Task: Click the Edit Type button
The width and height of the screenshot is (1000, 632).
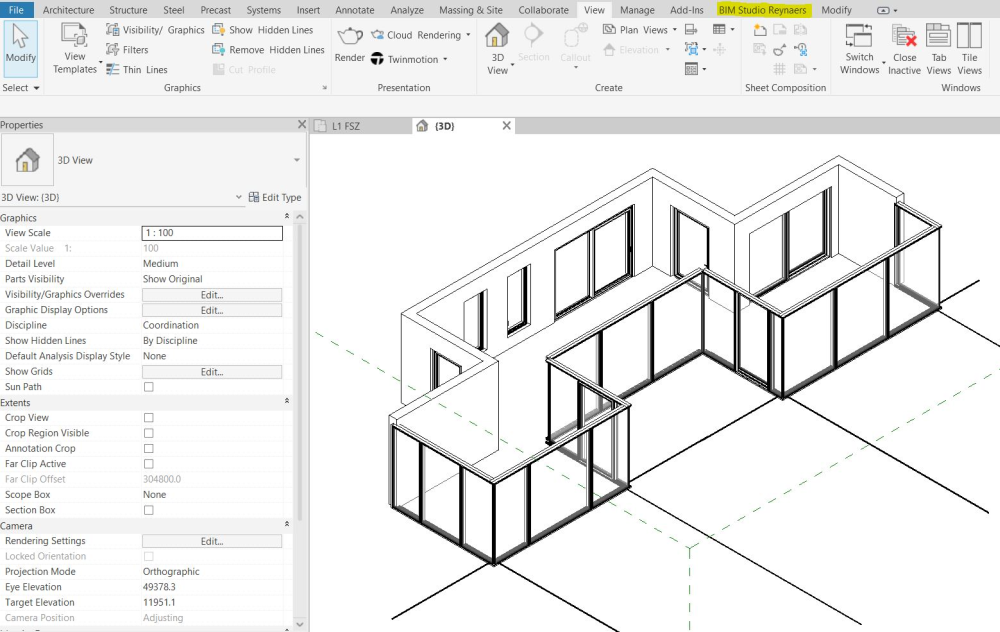Action: click(x=275, y=198)
